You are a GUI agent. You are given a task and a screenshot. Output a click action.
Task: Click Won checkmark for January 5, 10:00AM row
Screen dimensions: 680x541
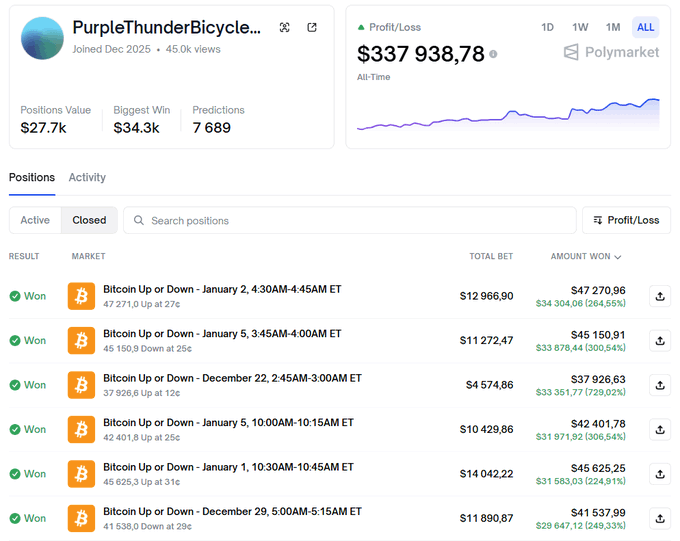pos(15,430)
